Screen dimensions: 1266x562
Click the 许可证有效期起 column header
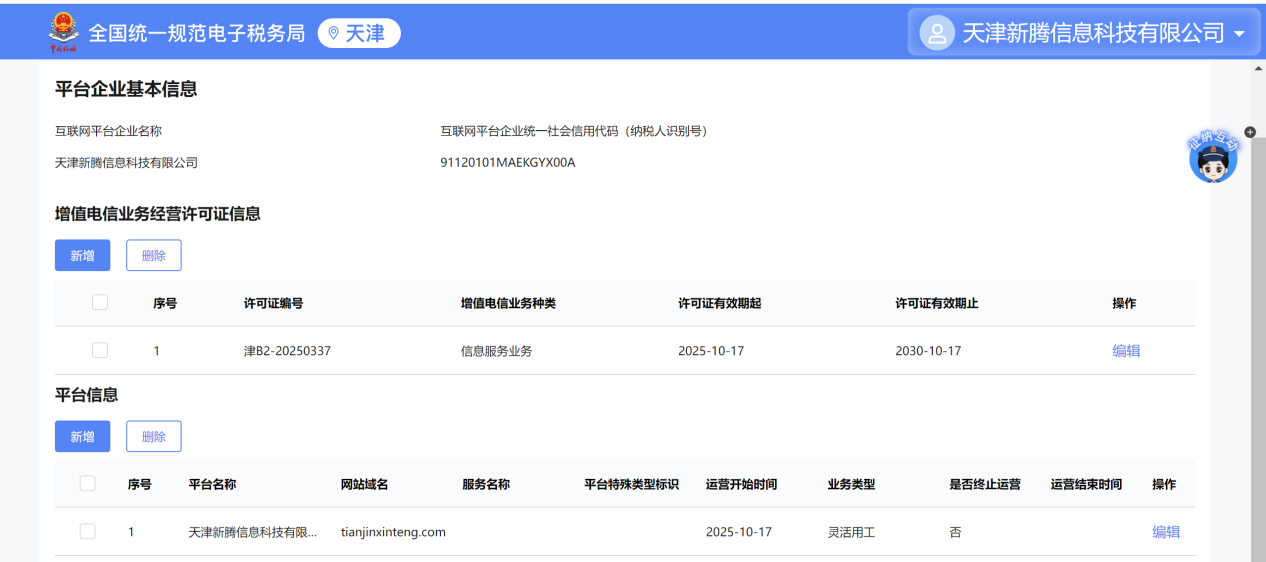coord(720,303)
